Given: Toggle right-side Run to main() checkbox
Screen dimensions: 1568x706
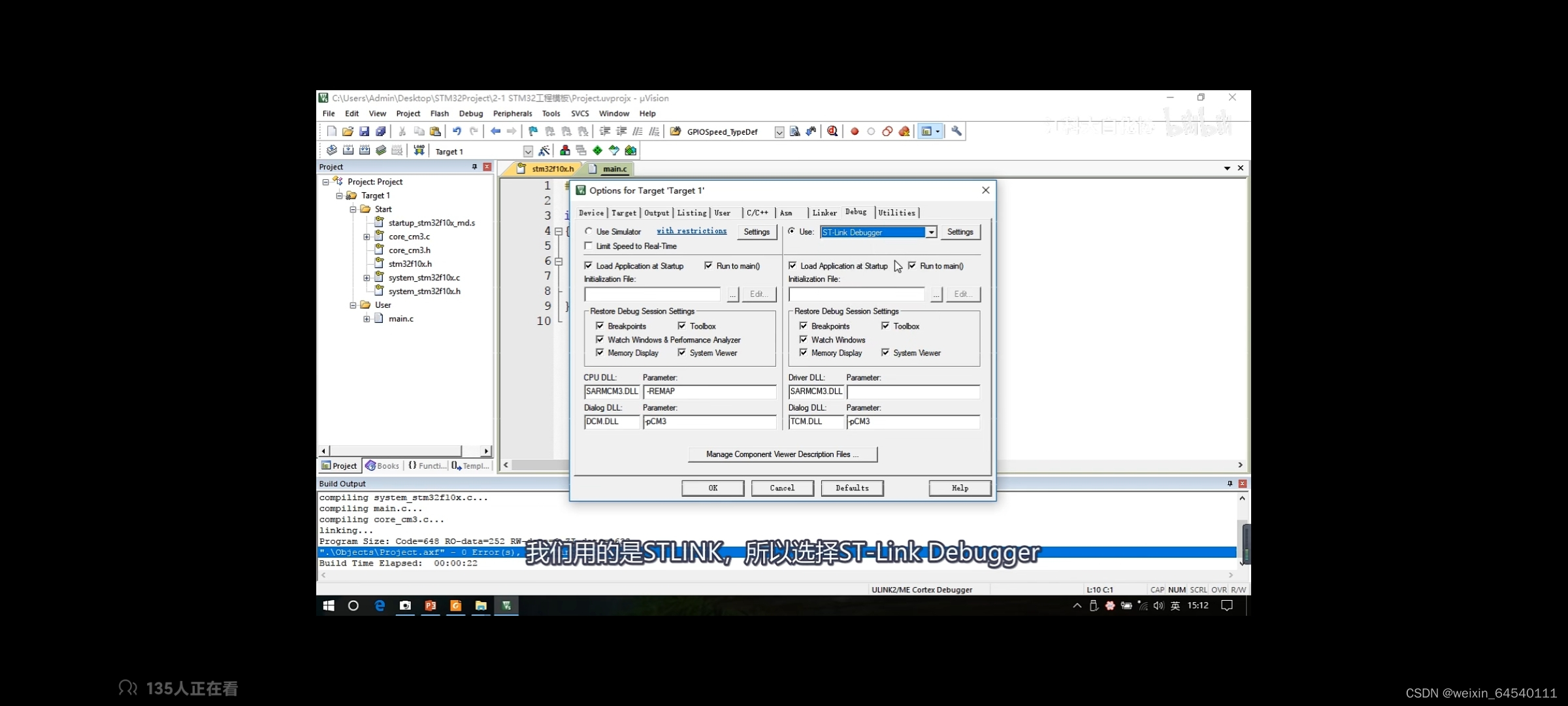Looking at the screenshot, I should pos(912,265).
